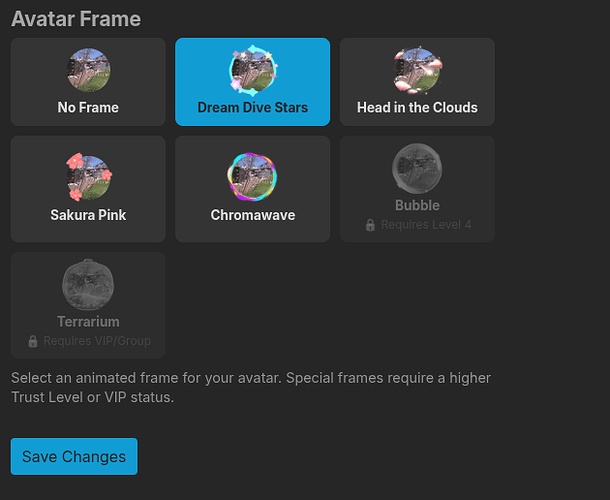The image size is (610, 500).
Task: Click the Dream Dive Stars avatar preview
Action: coord(253,70)
